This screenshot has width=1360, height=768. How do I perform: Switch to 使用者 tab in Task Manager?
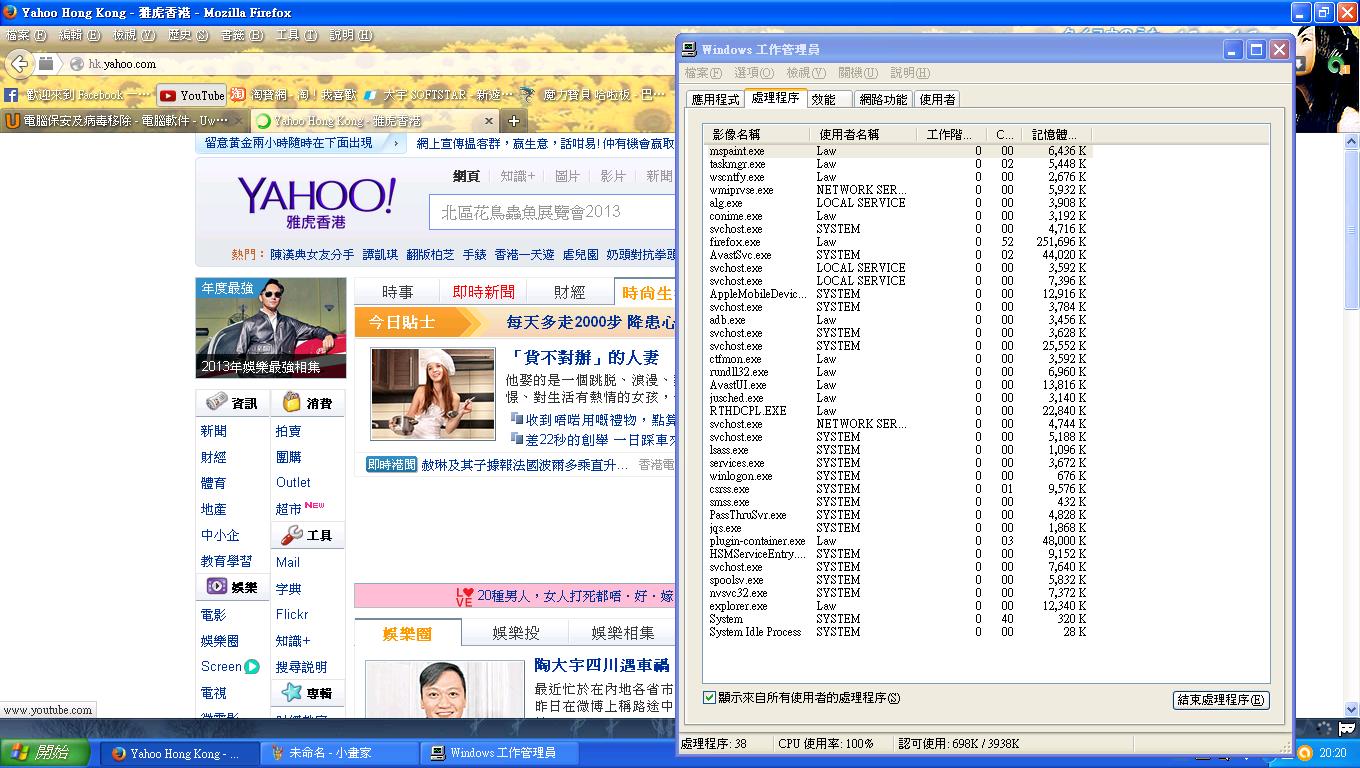[x=937, y=99]
